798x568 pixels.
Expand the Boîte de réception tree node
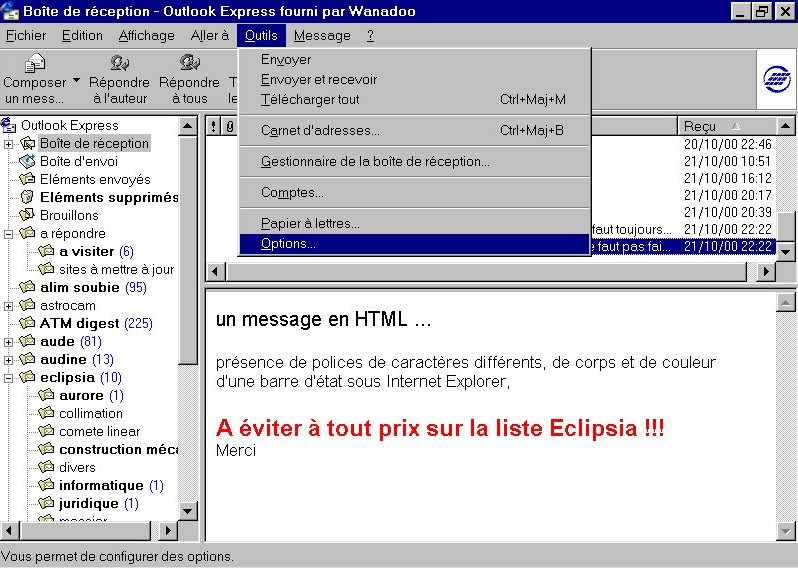9,144
